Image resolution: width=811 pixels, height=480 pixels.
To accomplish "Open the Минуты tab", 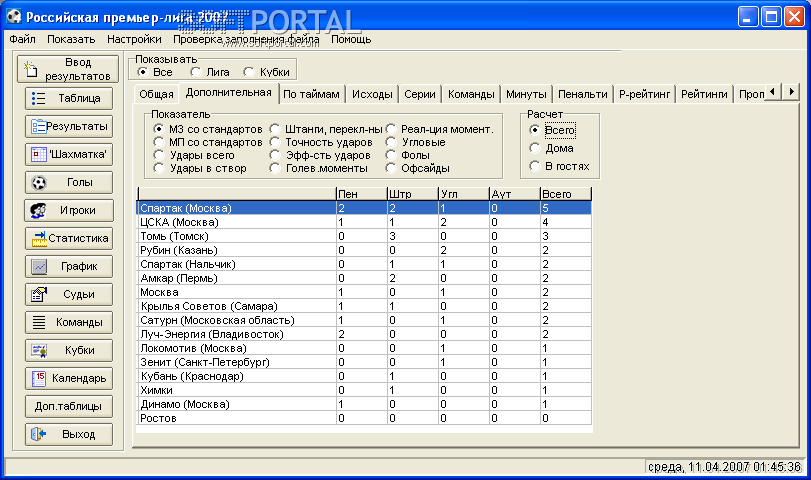I will point(526,94).
